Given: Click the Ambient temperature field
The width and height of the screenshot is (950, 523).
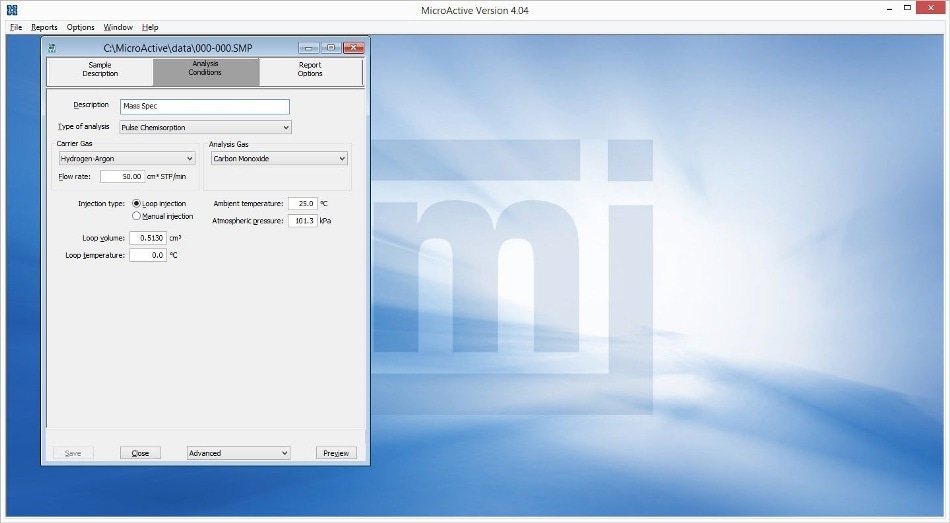Looking at the screenshot, I should [x=303, y=204].
